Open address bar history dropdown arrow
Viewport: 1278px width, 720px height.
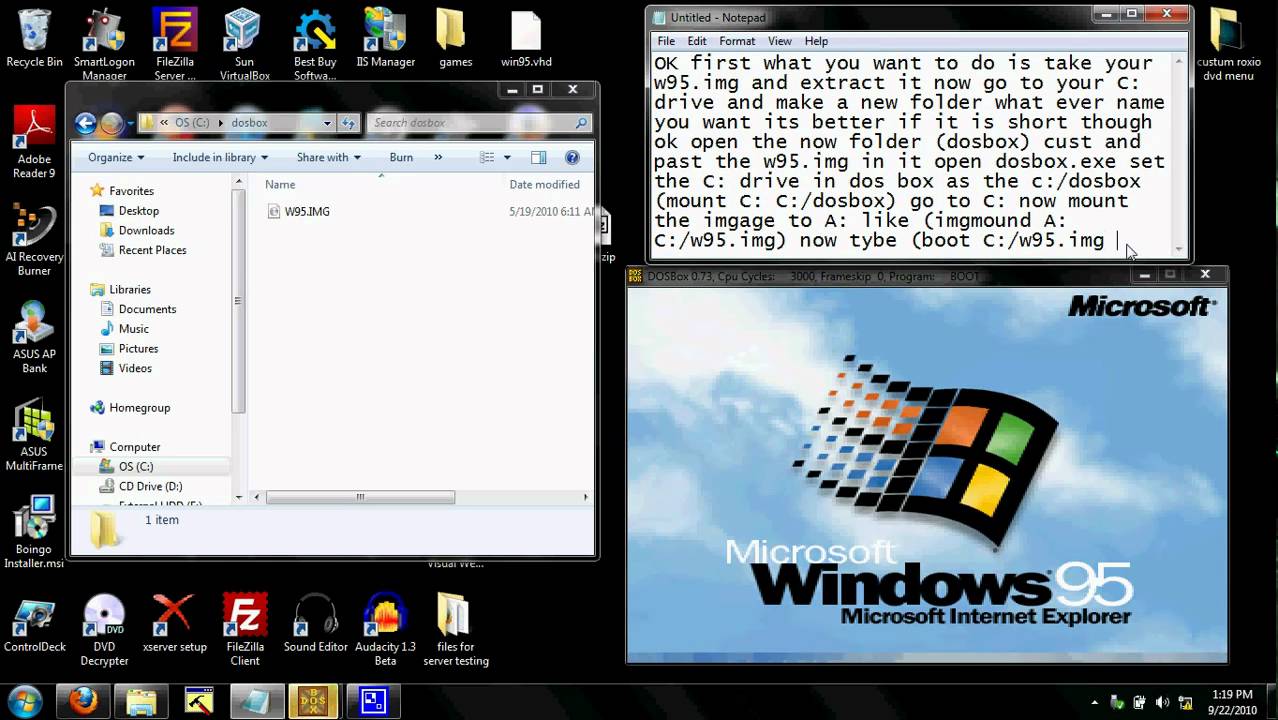tap(327, 123)
